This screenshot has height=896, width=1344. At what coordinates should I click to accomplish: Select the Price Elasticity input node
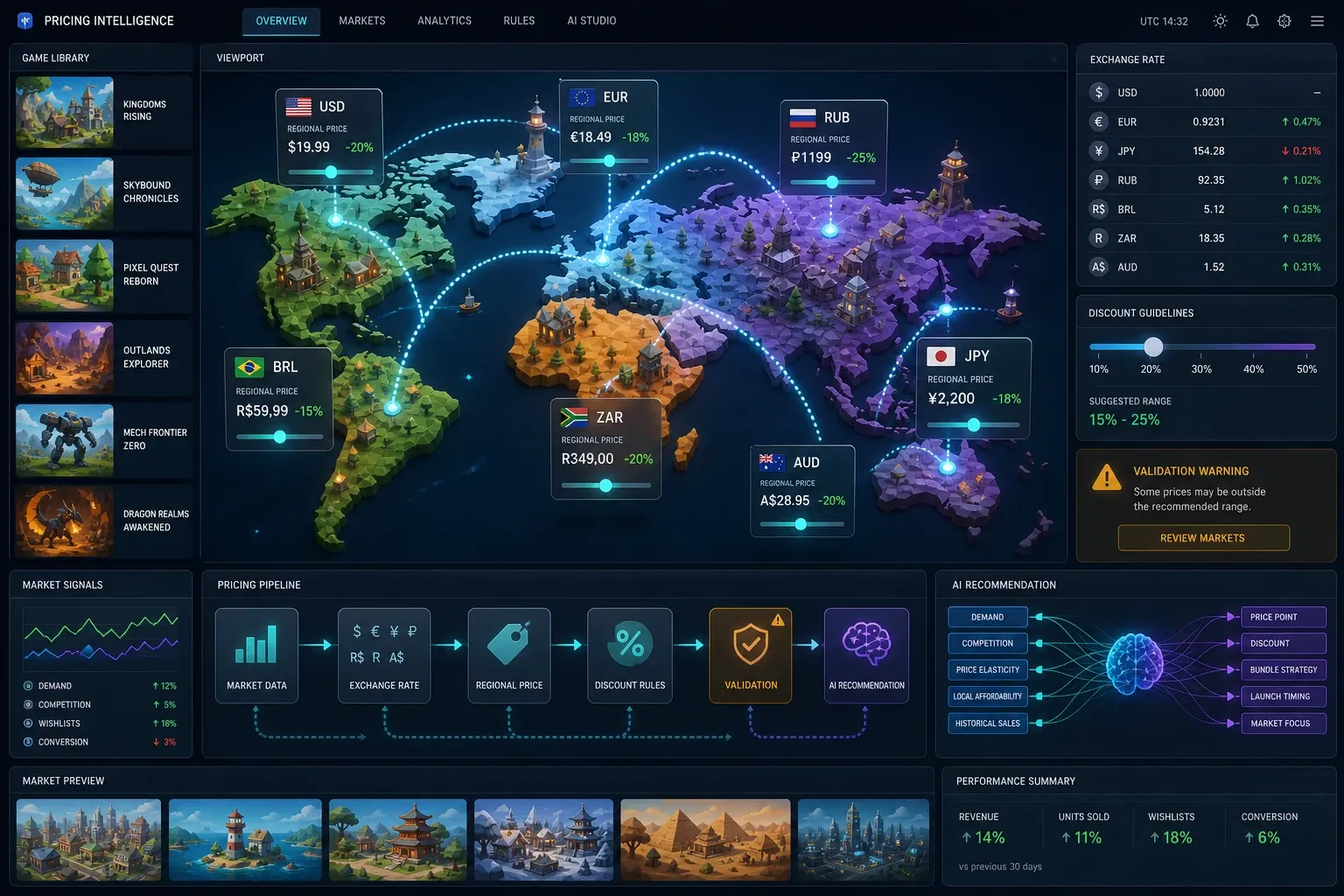(x=988, y=670)
